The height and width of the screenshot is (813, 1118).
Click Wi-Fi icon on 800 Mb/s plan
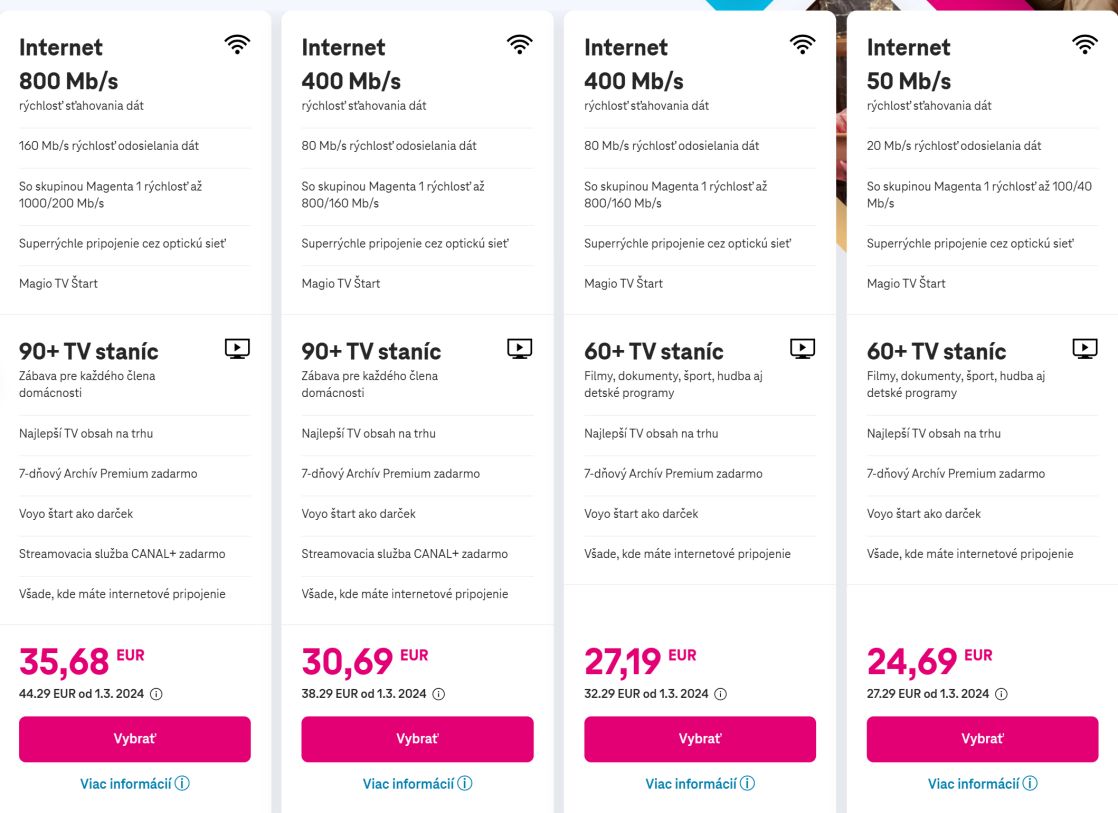(237, 44)
